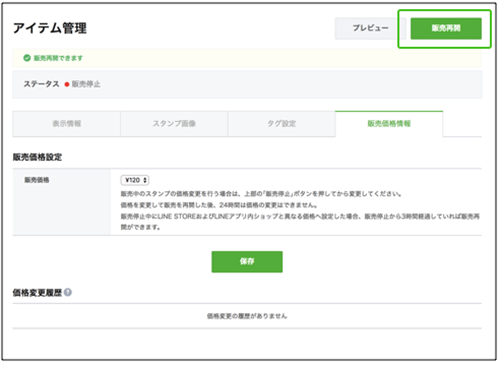Click the ステータス label
The height and width of the screenshot is (365, 500).
41,84
